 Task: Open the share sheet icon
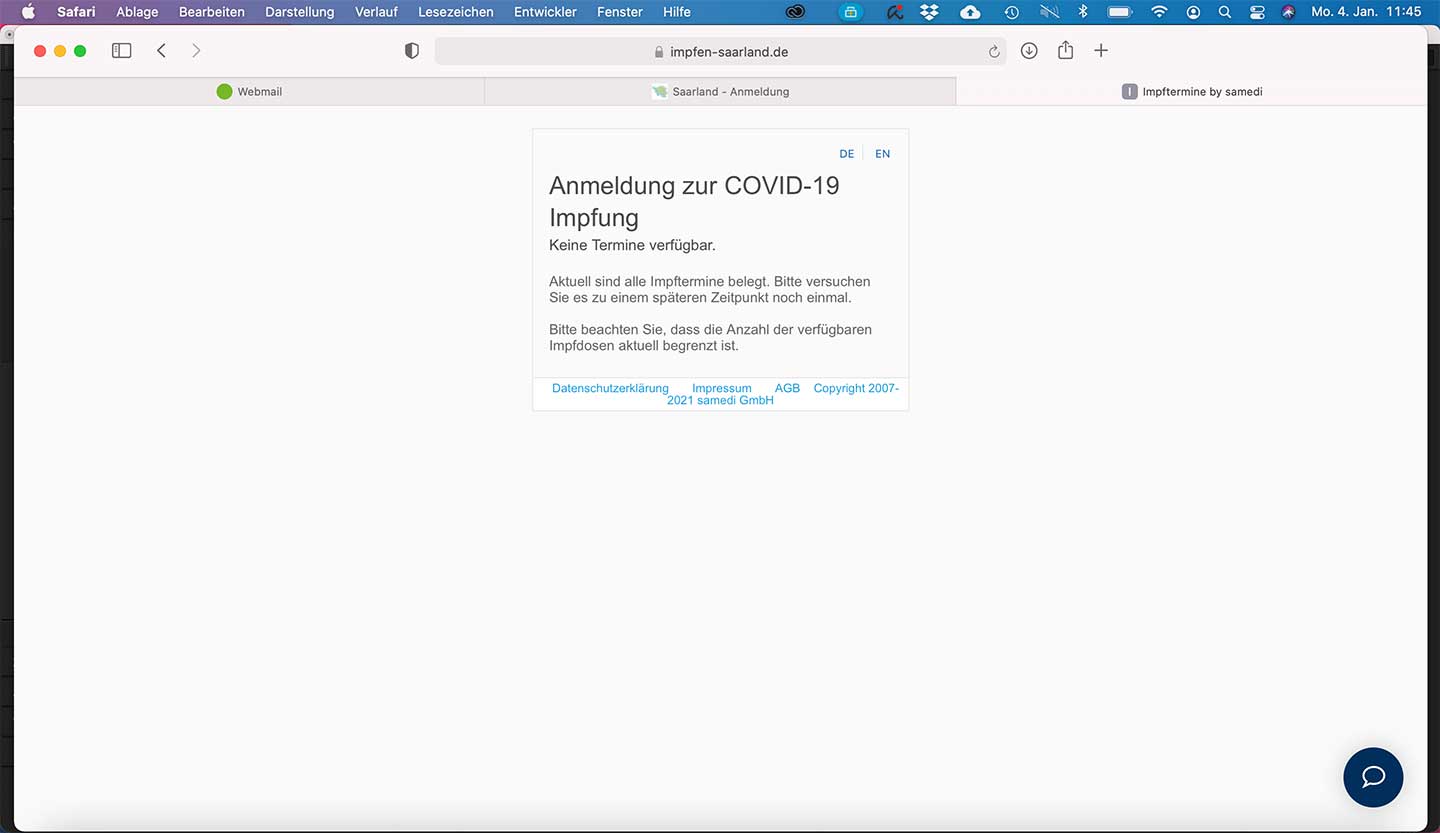tap(1065, 50)
